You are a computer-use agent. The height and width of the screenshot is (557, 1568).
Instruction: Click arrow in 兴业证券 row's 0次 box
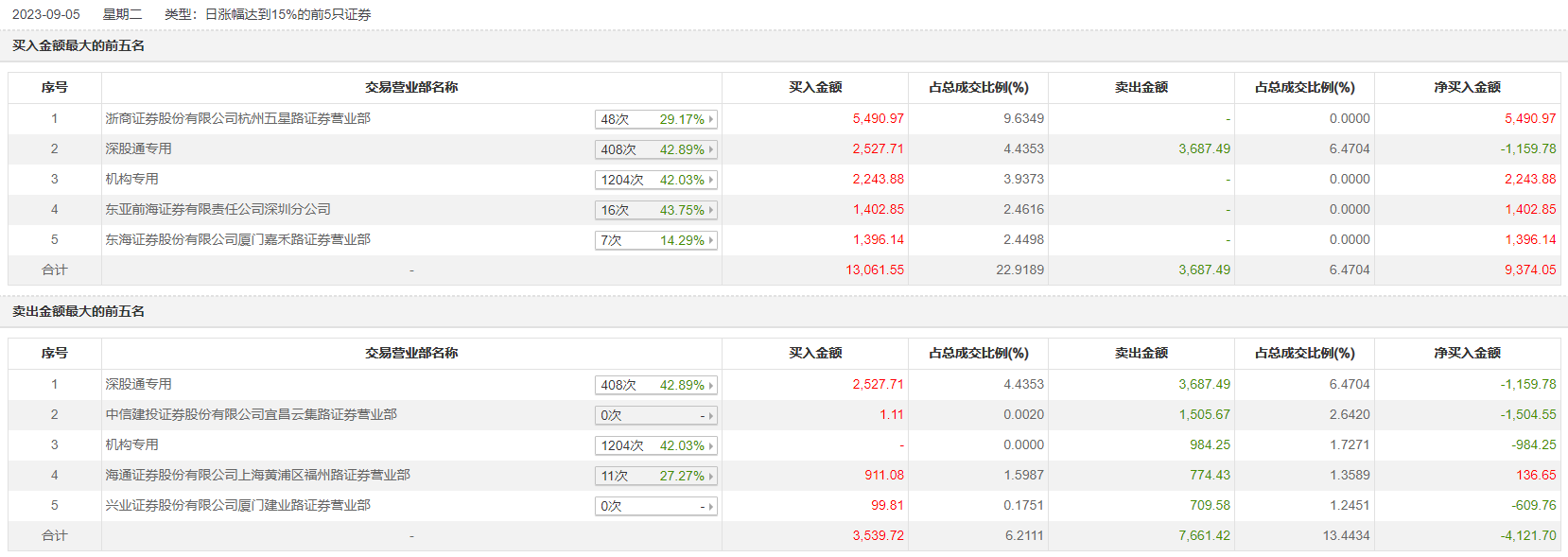(711, 507)
